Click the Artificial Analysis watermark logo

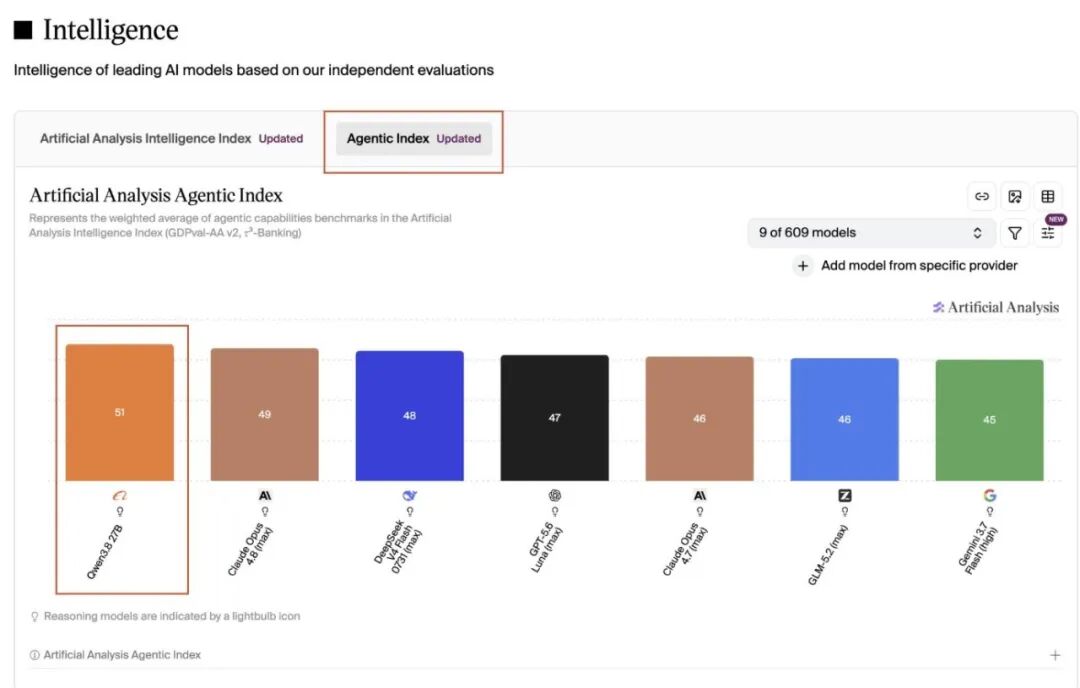(996, 307)
